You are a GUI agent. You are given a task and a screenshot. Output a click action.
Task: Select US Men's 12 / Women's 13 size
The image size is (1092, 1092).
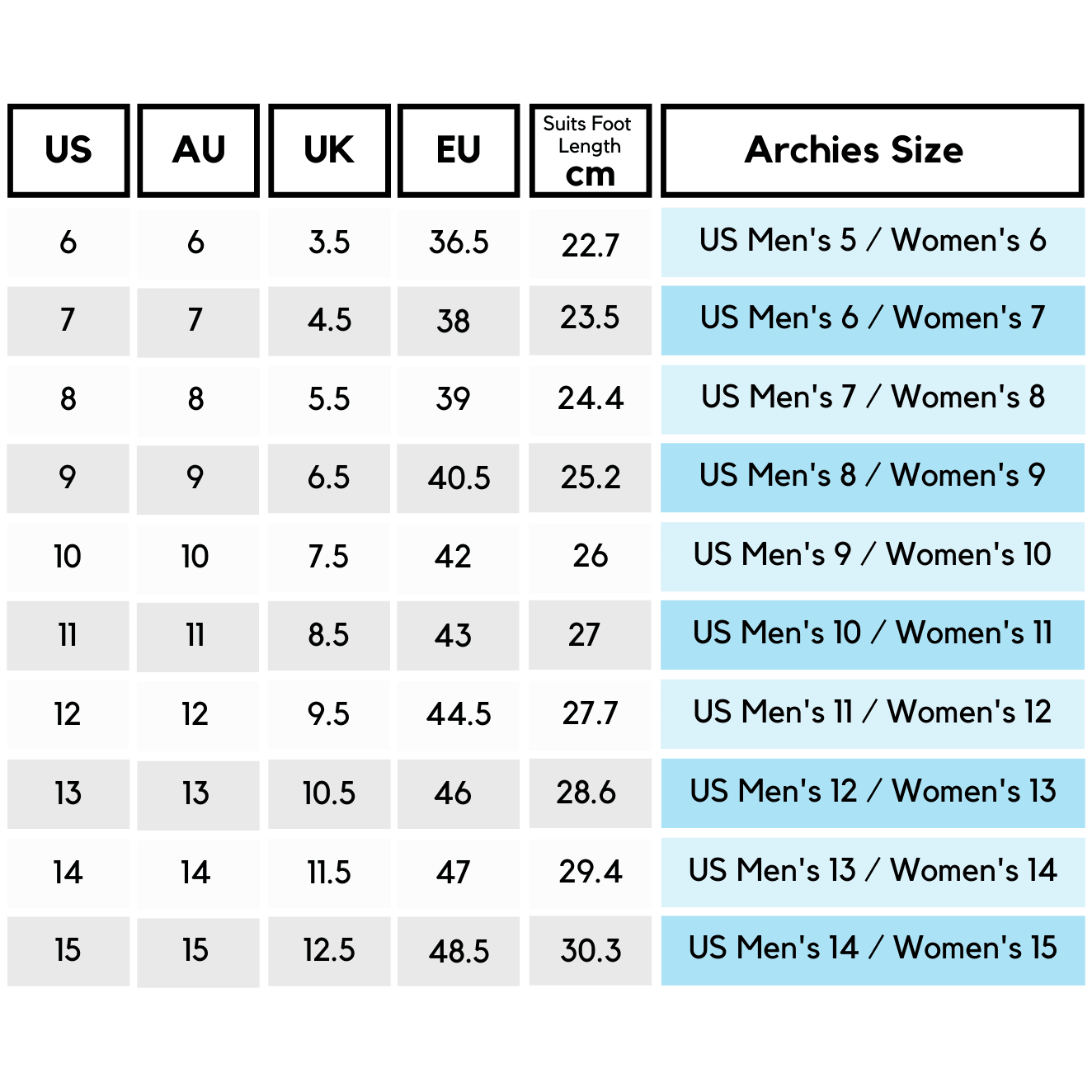(872, 793)
